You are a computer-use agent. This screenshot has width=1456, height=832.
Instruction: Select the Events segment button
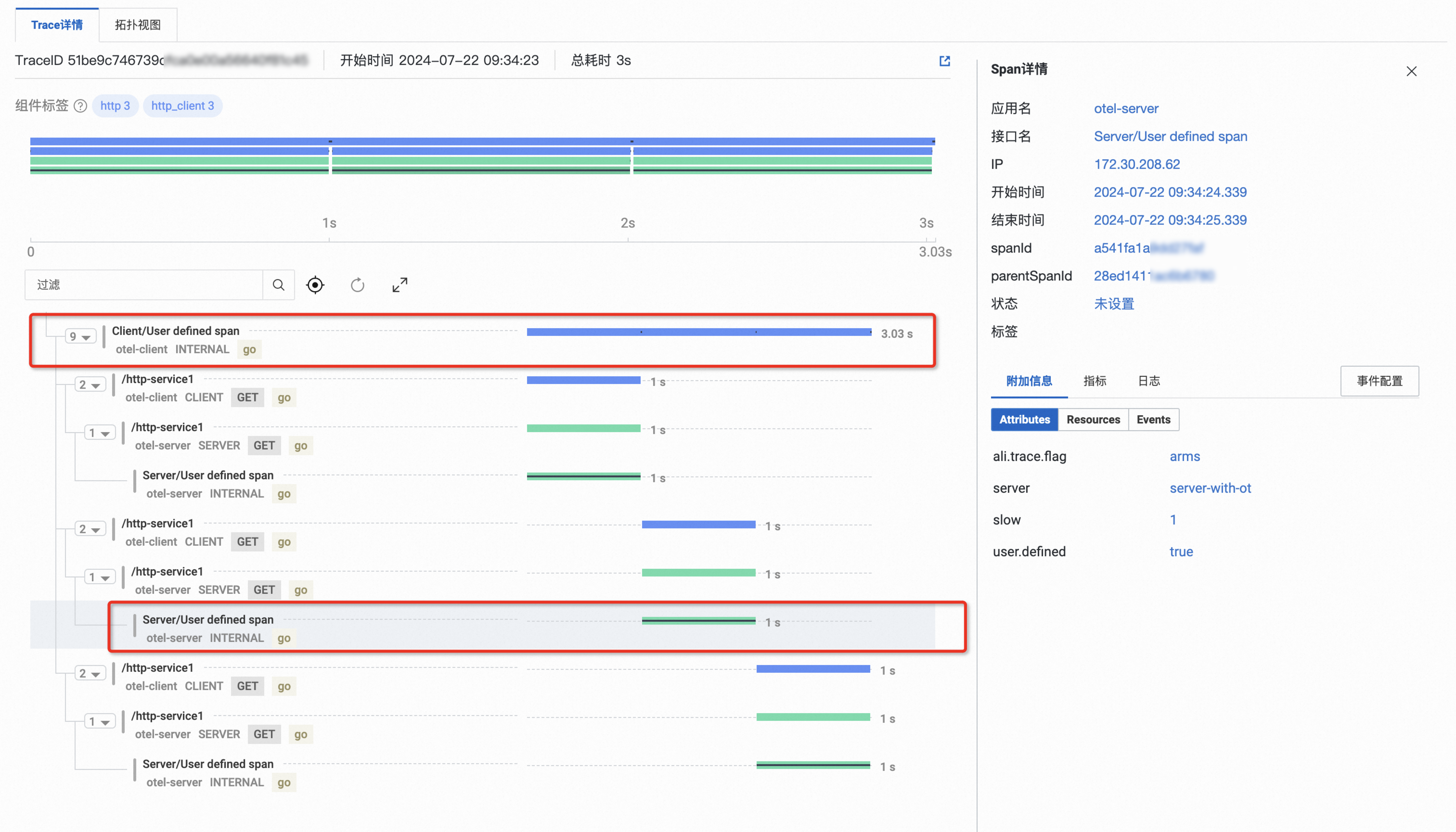point(1153,419)
